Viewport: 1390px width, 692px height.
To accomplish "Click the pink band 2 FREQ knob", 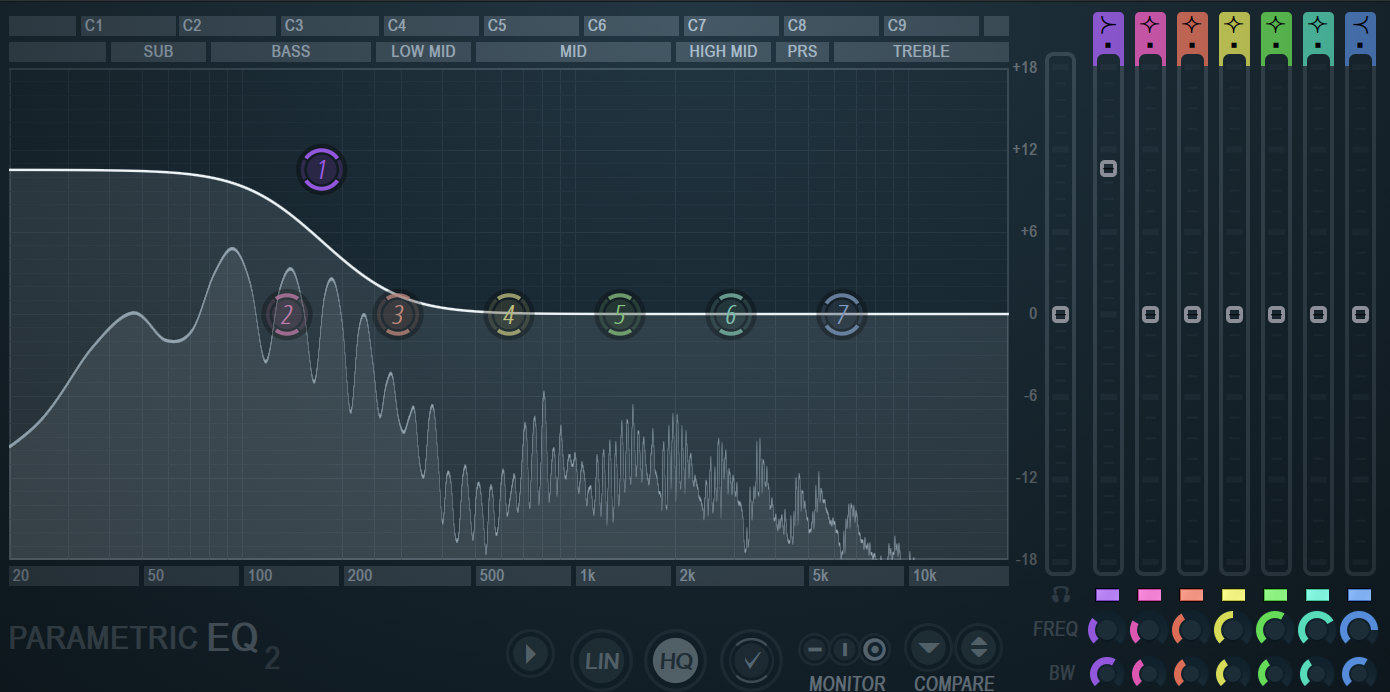I will click(1149, 630).
